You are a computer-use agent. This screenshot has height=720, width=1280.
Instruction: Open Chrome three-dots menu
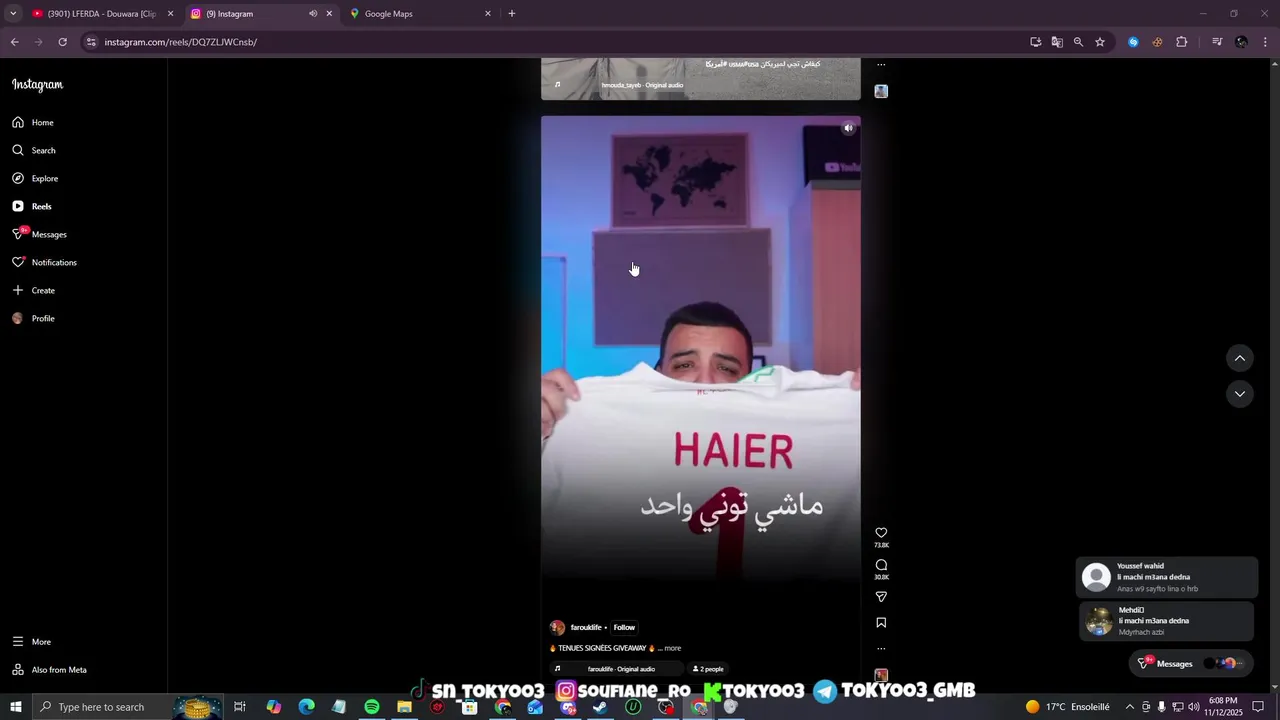coord(1265,42)
